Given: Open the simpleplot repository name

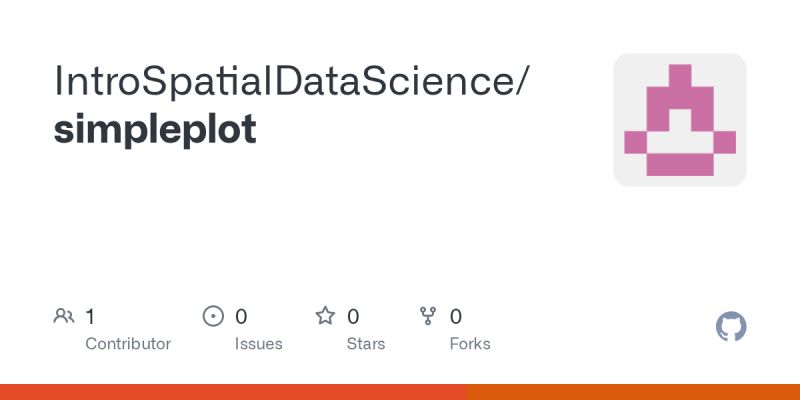Looking at the screenshot, I should coord(155,129).
